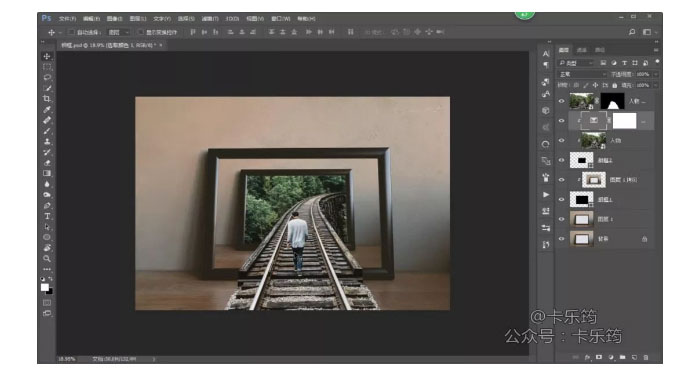
Task: Click the background color swatch
Action: point(50,292)
